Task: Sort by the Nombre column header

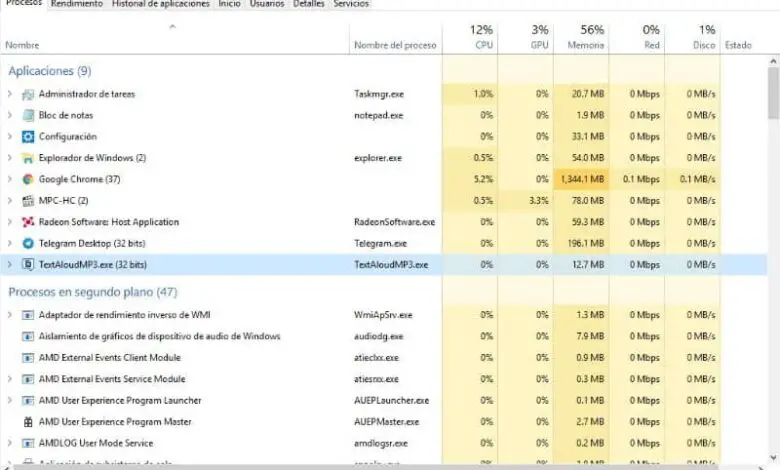Action: pyautogui.click(x=175, y=38)
